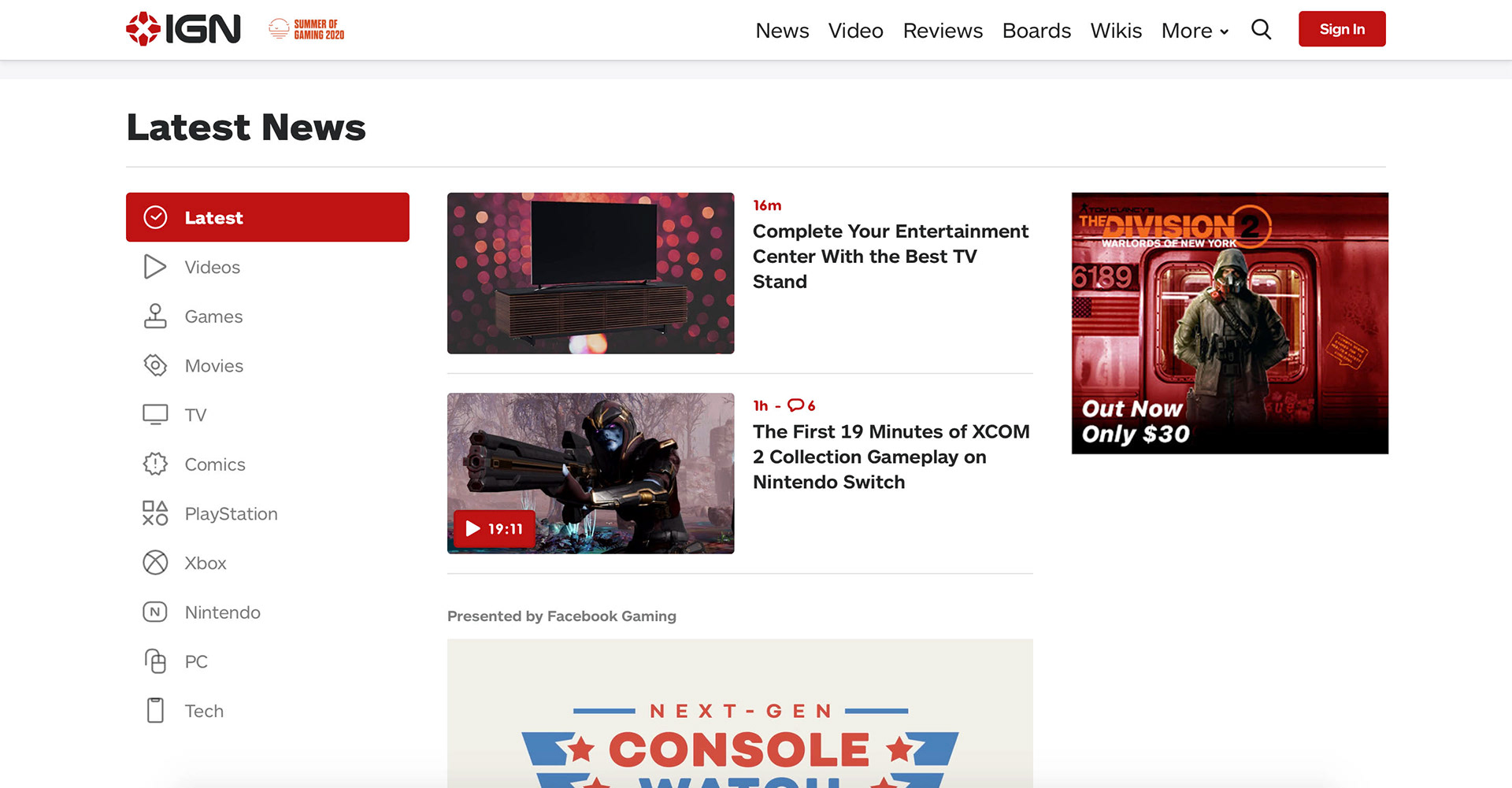Select the Nintendo sidebar label
The image size is (1512, 788).
point(222,612)
